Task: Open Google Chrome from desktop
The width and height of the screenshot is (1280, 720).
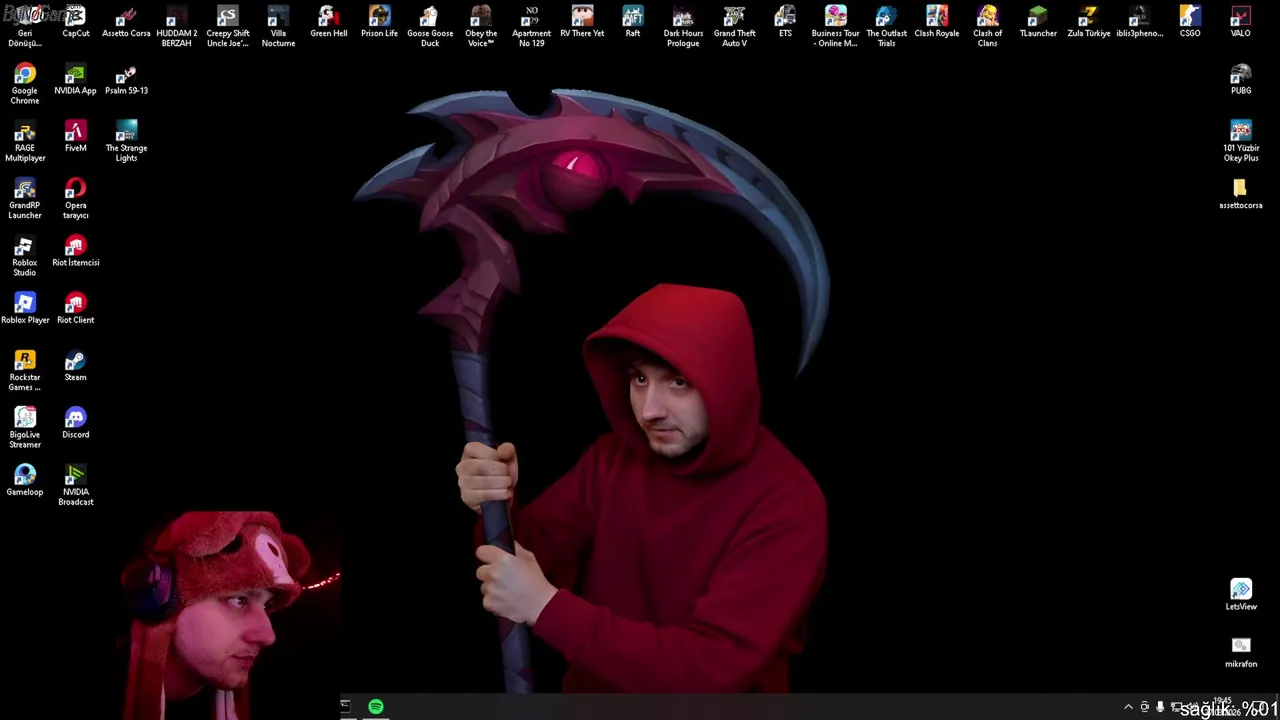Action: point(25,85)
